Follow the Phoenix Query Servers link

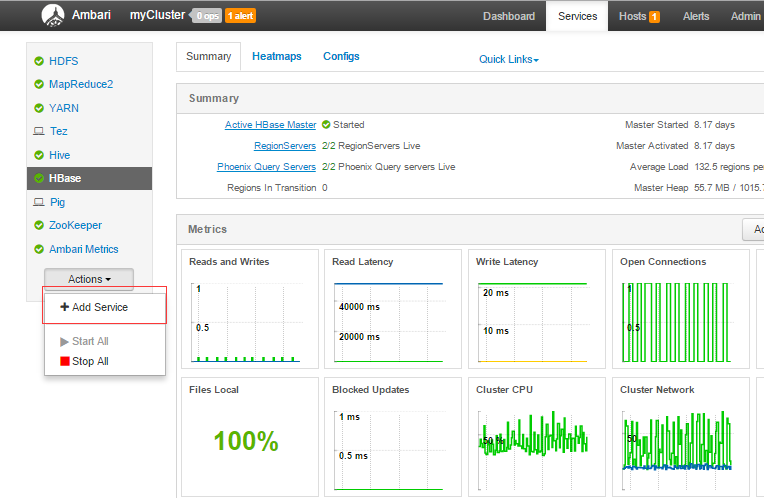[x=267, y=167]
